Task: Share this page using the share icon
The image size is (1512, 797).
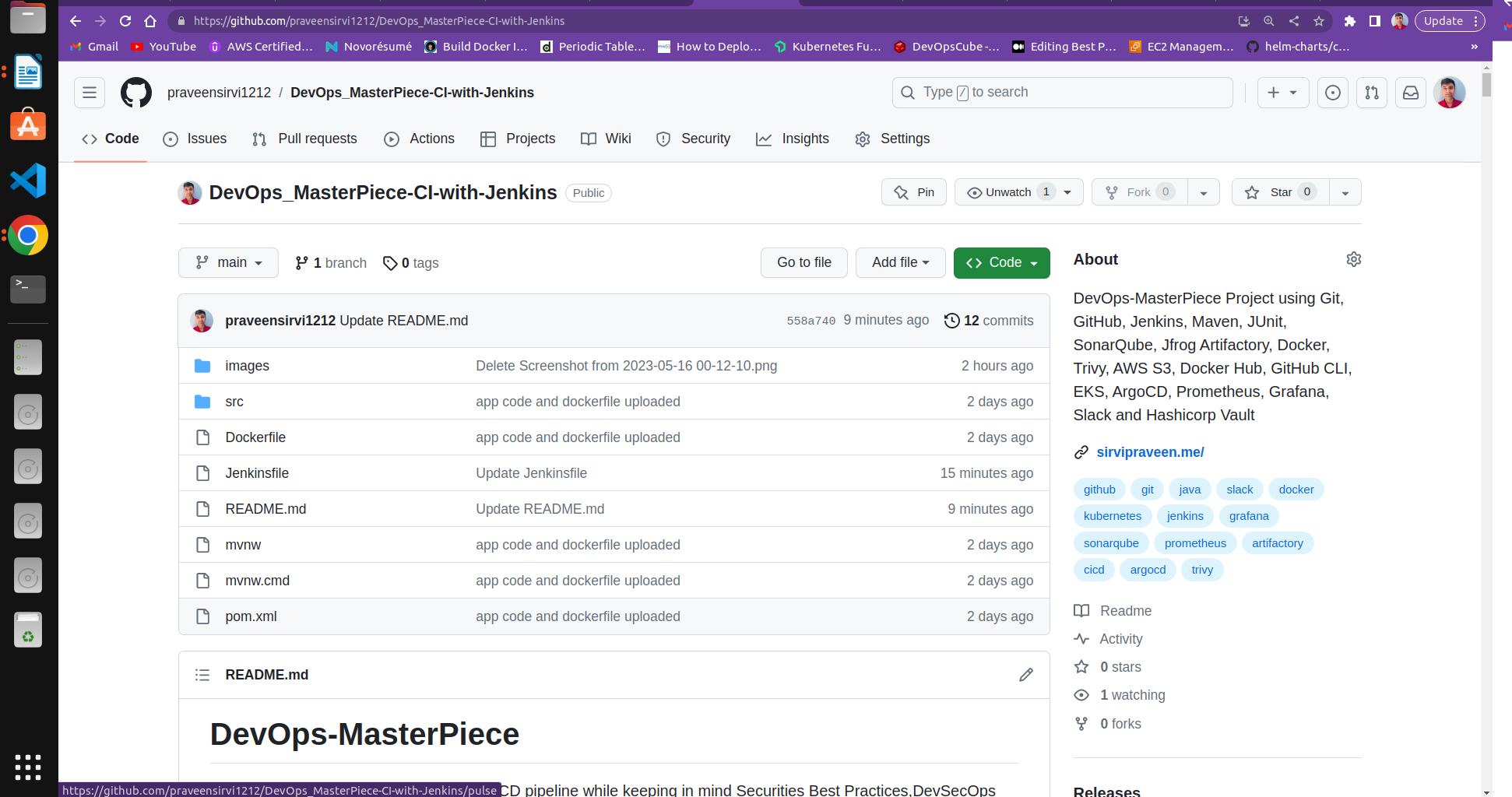Action: tap(1294, 21)
